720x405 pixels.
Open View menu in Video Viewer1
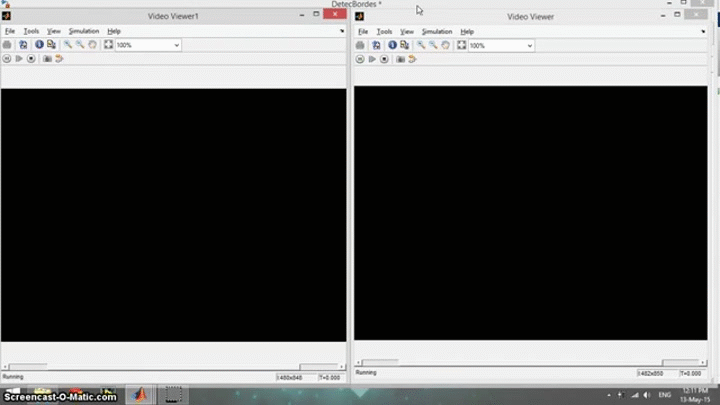click(54, 31)
